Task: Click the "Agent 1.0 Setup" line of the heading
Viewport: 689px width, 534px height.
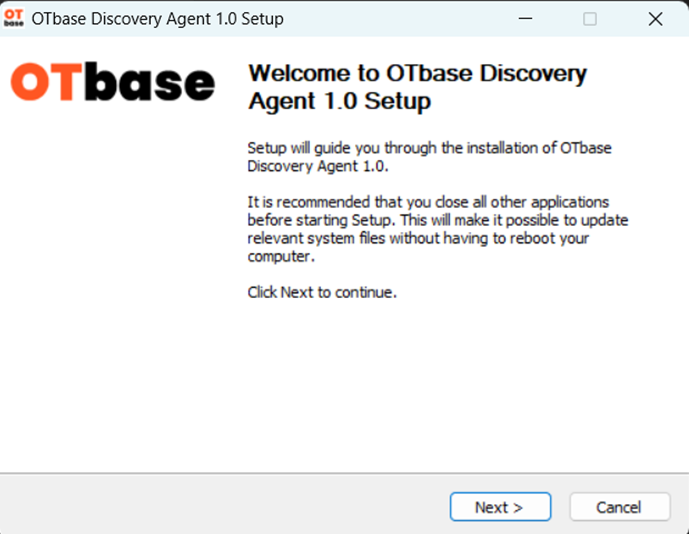Action: (x=339, y=101)
